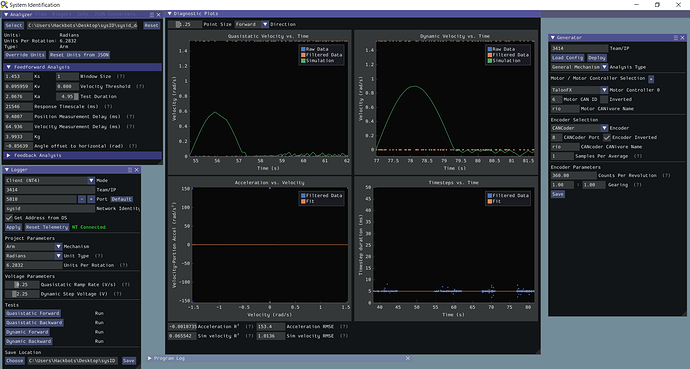690x369 pixels.
Task: Collapse the Diagnostic Plots triangle
Action: click(170, 14)
